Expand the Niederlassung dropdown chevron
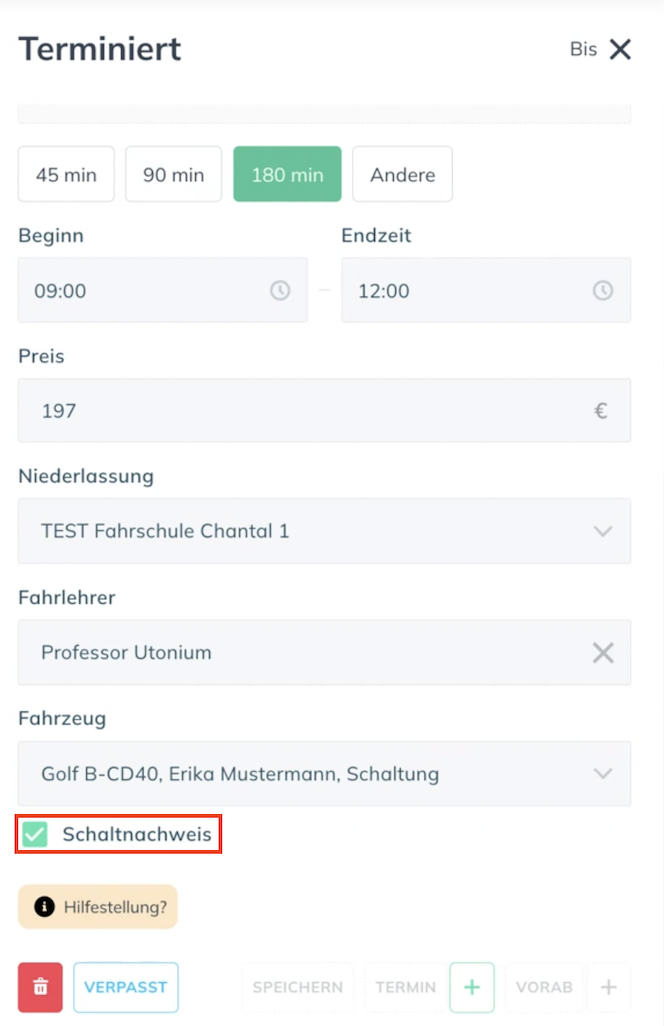 coord(603,531)
